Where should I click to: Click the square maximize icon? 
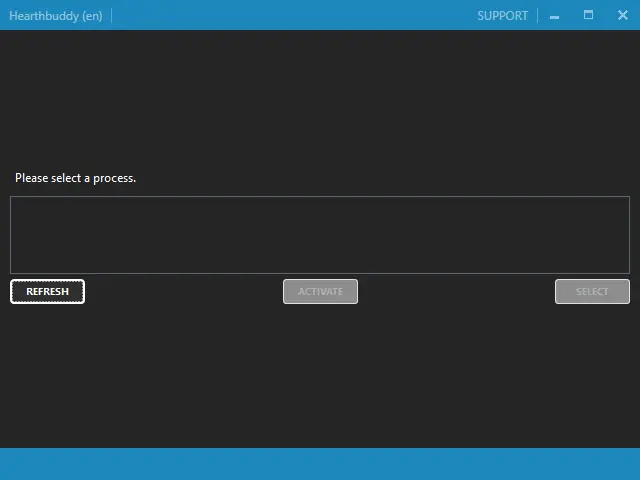pyautogui.click(x=588, y=15)
